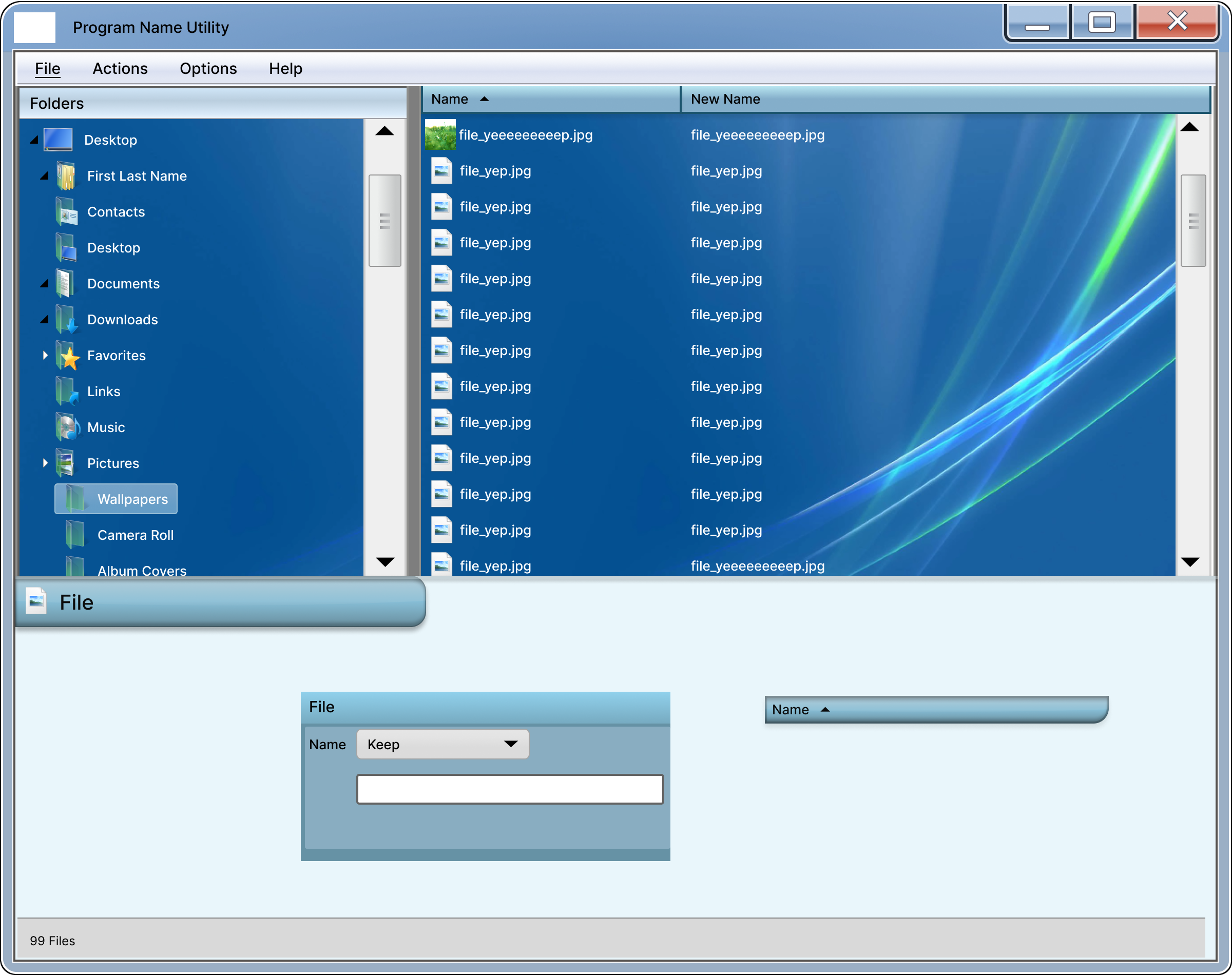This screenshot has width=1232, height=975.
Task: Expand the Pictures tree node
Action: [45, 463]
